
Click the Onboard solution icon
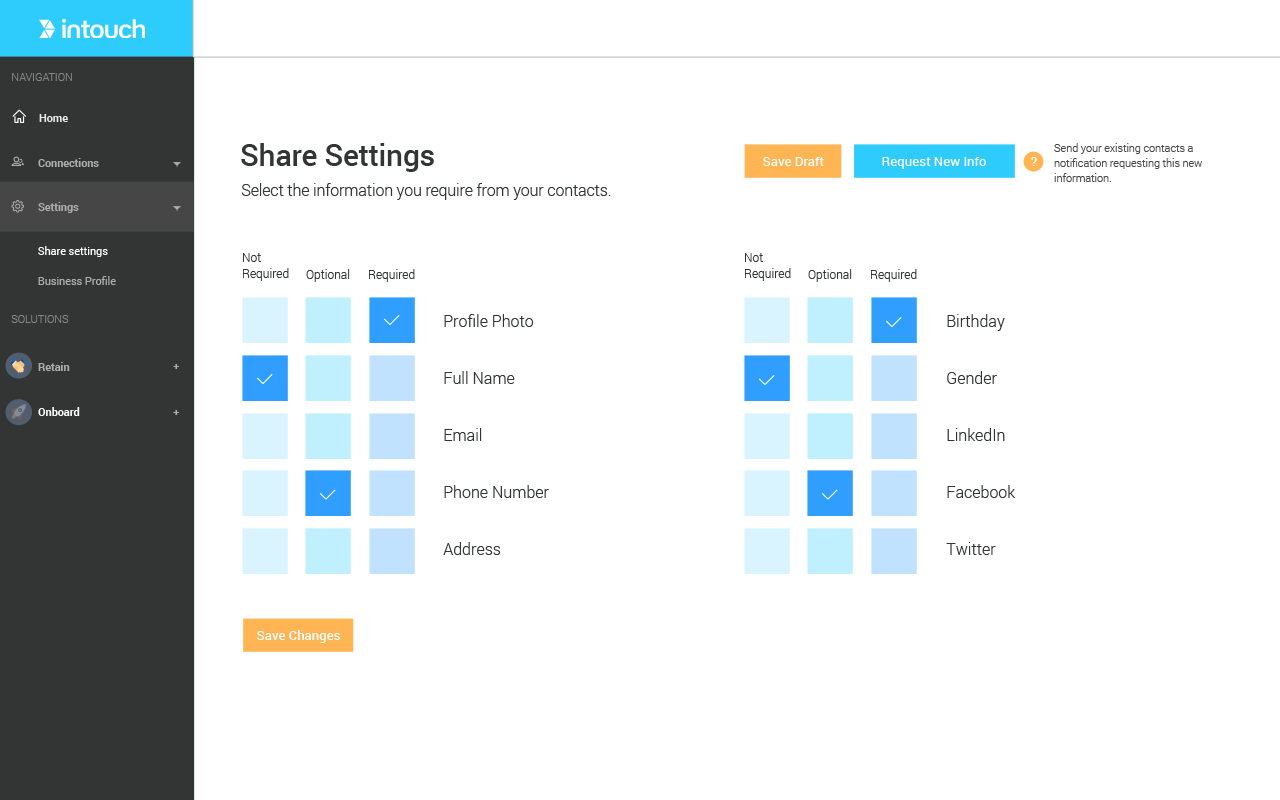[19, 412]
